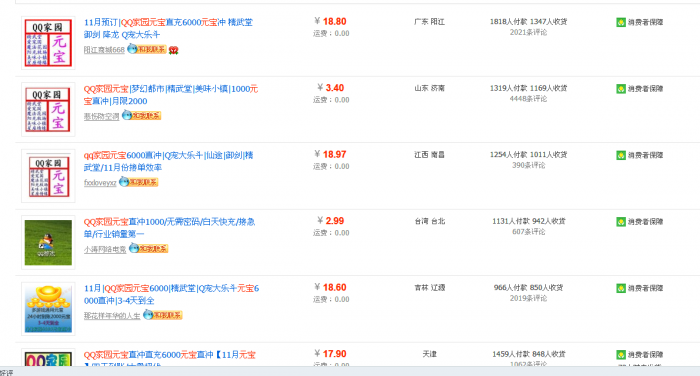Visit seller shop in the ¥3.40 listing
This screenshot has height=376, width=700.
(x=101, y=117)
